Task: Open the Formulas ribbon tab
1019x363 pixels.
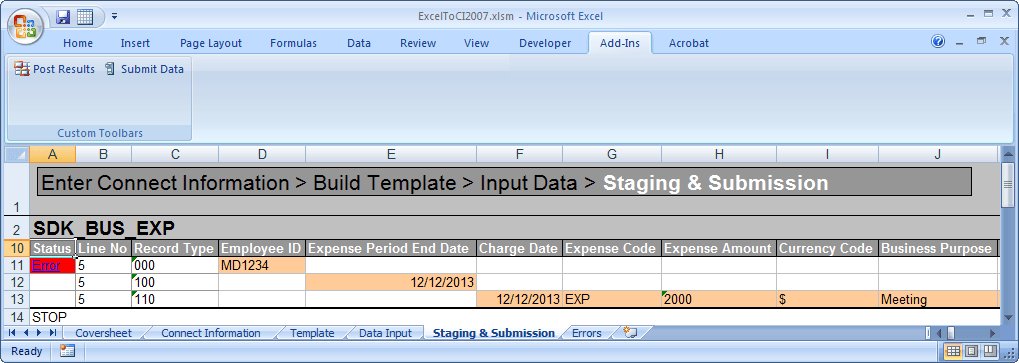Action: tap(293, 44)
